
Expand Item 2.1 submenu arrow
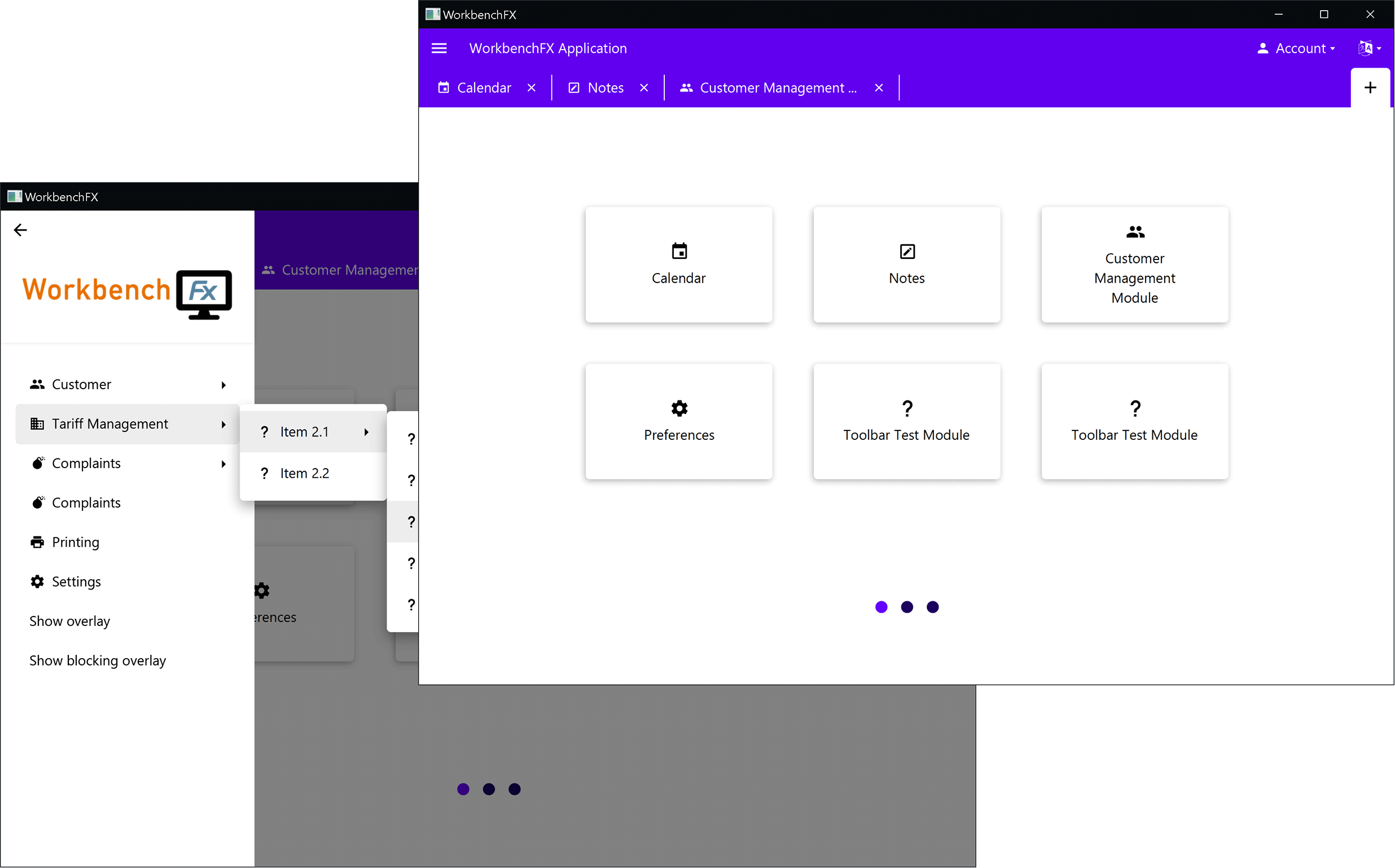[366, 431]
